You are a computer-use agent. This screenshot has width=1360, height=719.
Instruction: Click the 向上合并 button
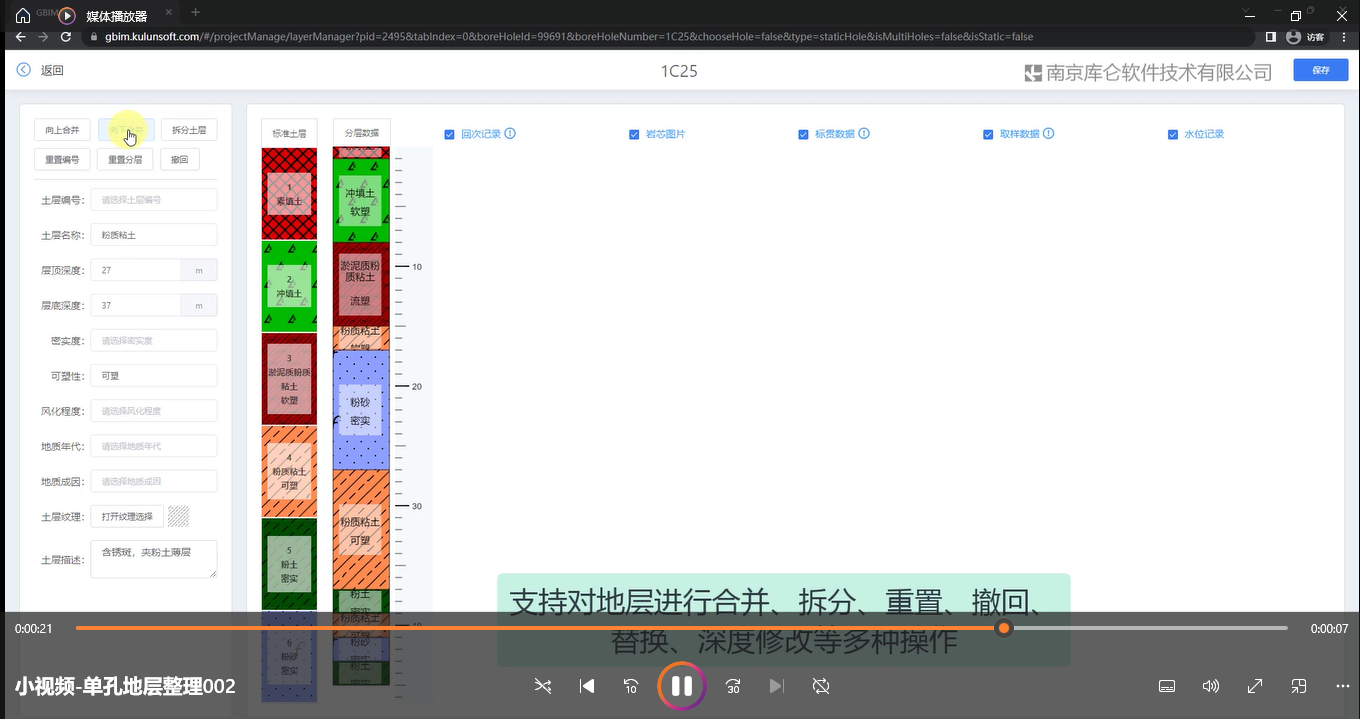(x=63, y=130)
